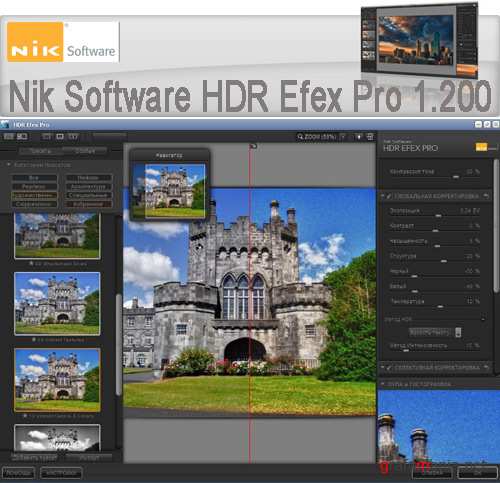Screen dimensions: 500x483
Task: Adjust the Exposure slider
Action: [x=439, y=216]
